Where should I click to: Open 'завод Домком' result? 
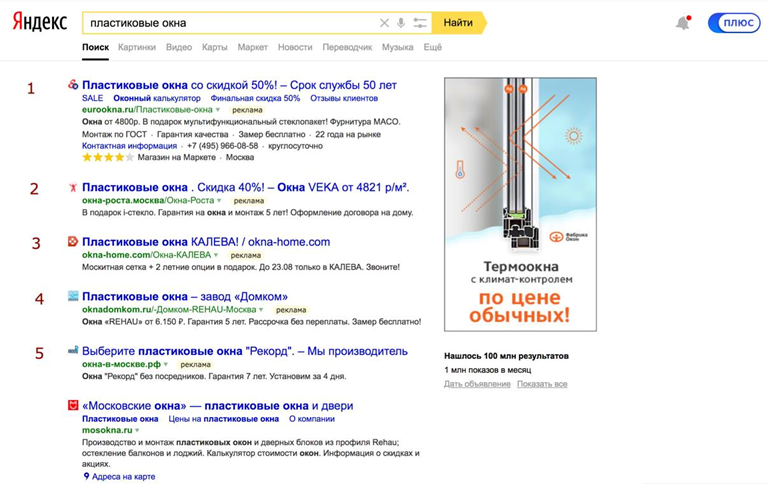coord(185,296)
